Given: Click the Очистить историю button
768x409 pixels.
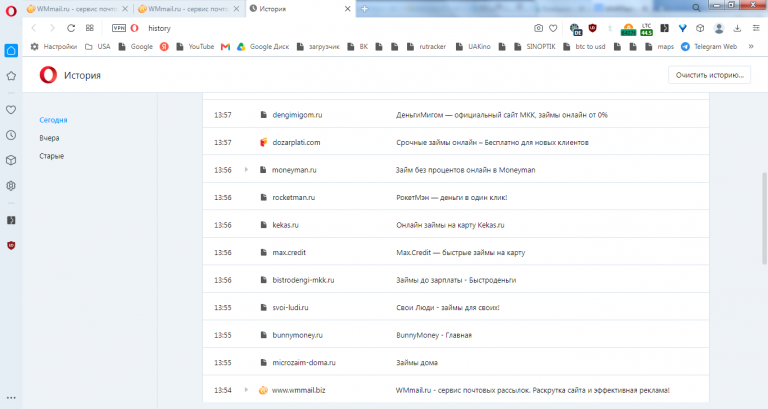Looking at the screenshot, I should [709, 75].
